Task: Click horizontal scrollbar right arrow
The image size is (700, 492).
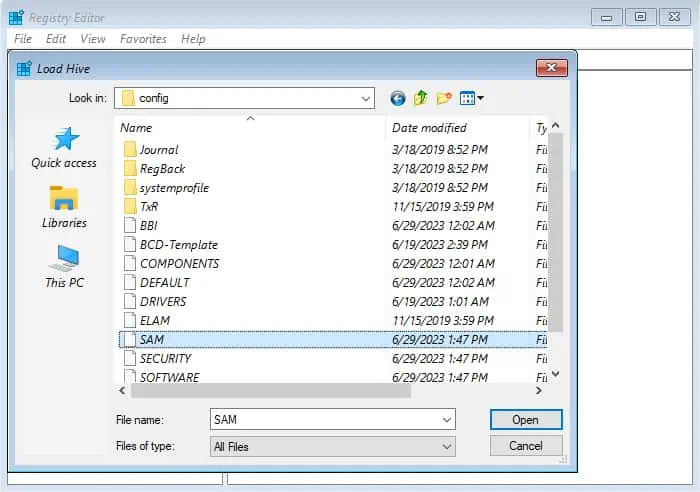Action: [x=539, y=391]
